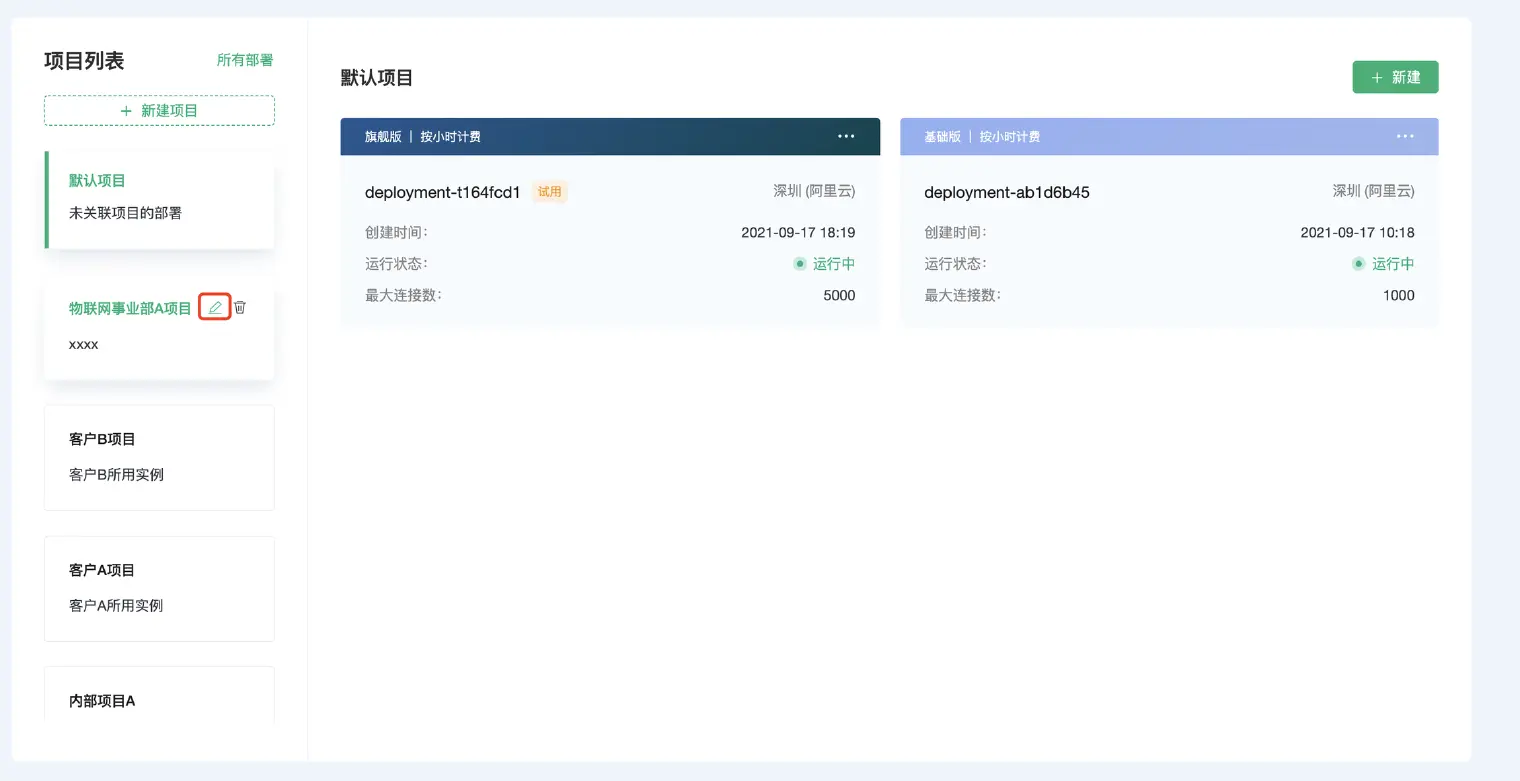This screenshot has width=1520, height=781.
Task: Click 深圳 (阿里云) on deployment-t164fcd1 card
Action: click(814, 191)
